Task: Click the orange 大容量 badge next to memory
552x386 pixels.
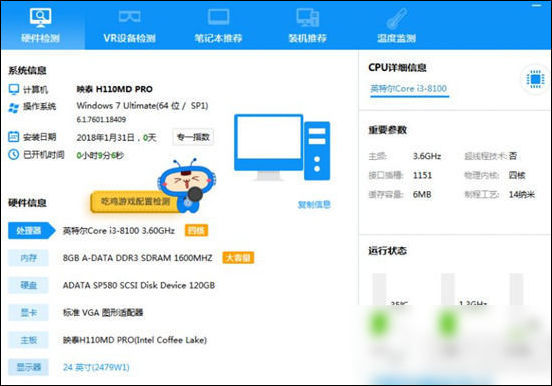Action: [x=238, y=258]
